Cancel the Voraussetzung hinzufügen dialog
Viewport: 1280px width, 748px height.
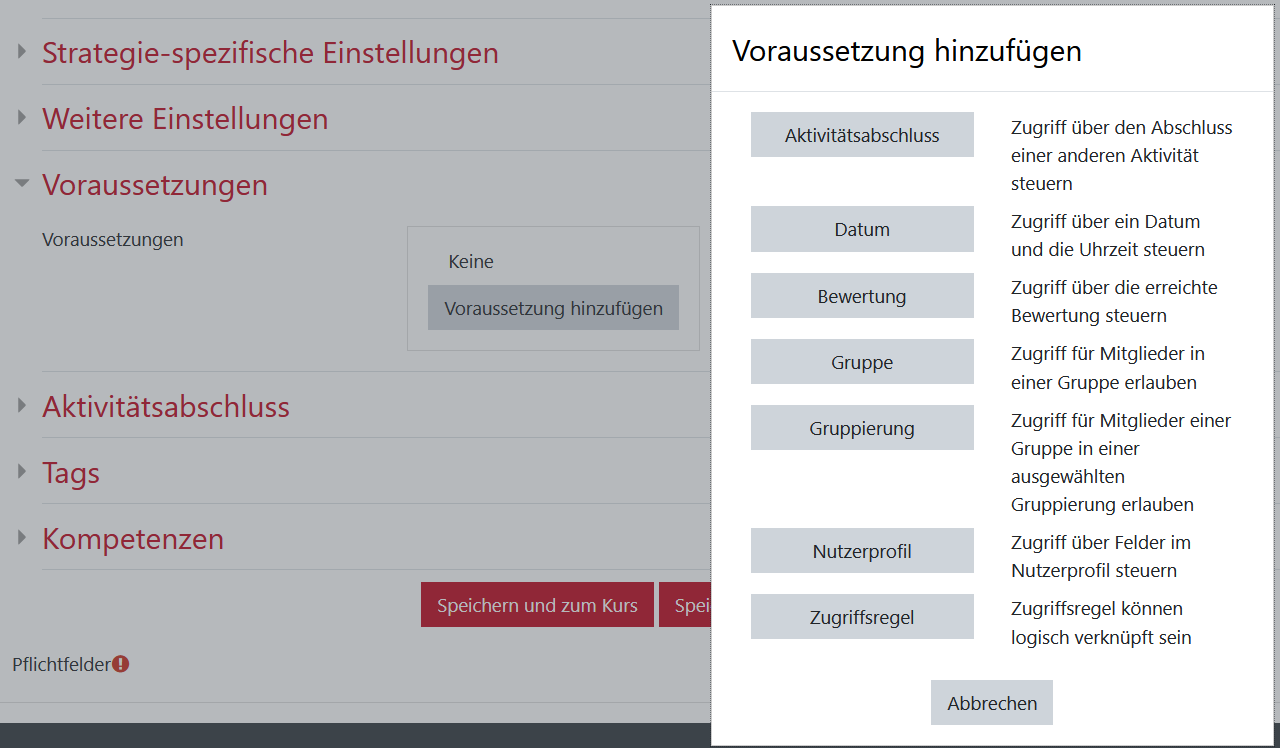tap(991, 702)
